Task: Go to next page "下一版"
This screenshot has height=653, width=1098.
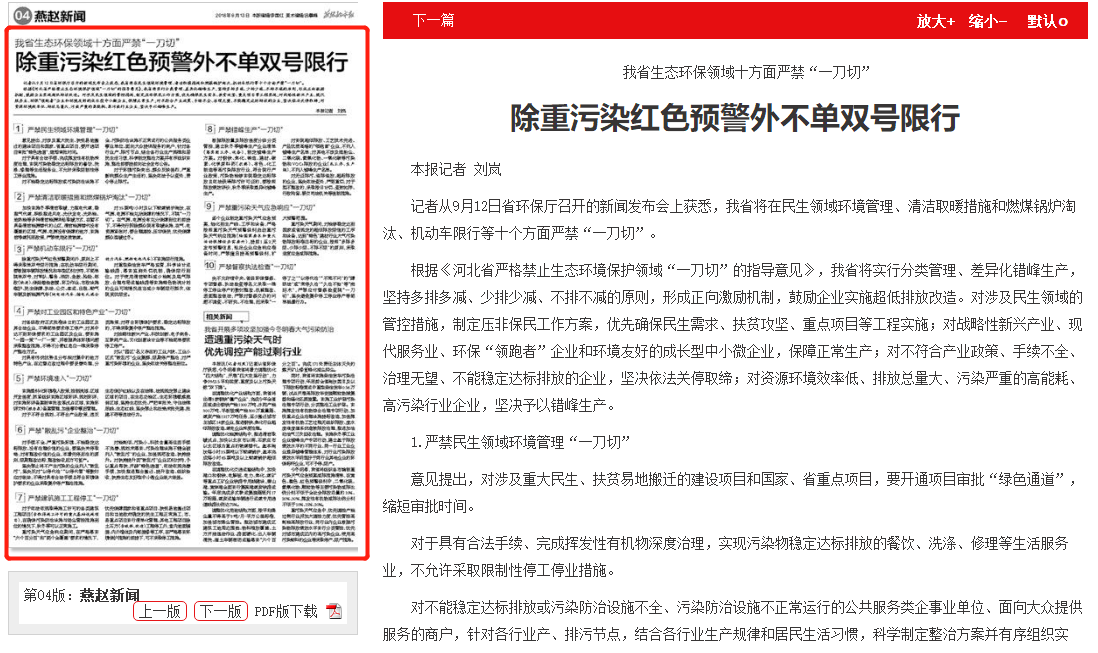Action: 220,611
